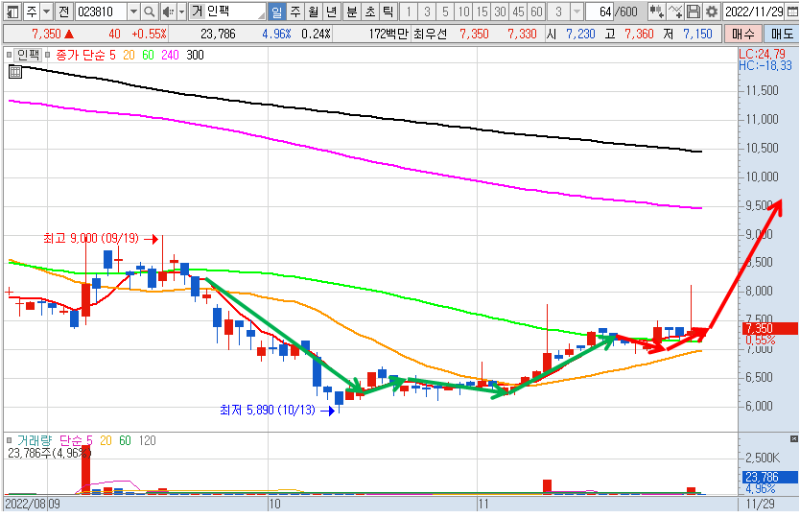Screen dimensions: 800x512
Task: Select the 30 interval button
Action: click(x=500, y=11)
